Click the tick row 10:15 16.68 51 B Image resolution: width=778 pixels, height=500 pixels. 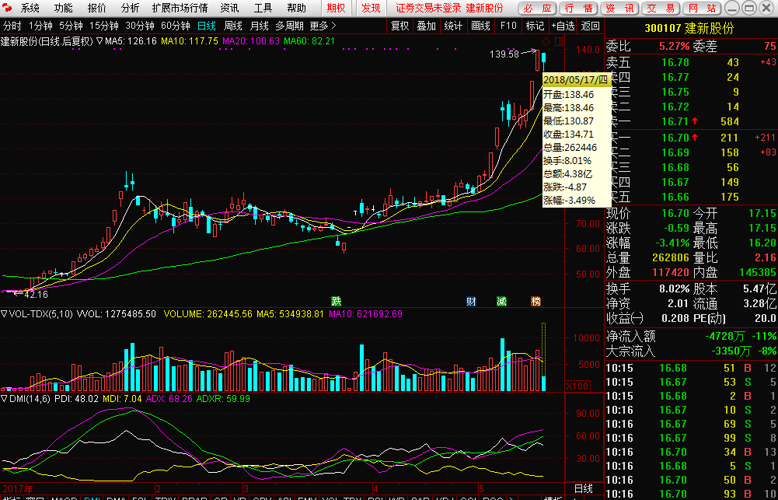tap(691, 368)
